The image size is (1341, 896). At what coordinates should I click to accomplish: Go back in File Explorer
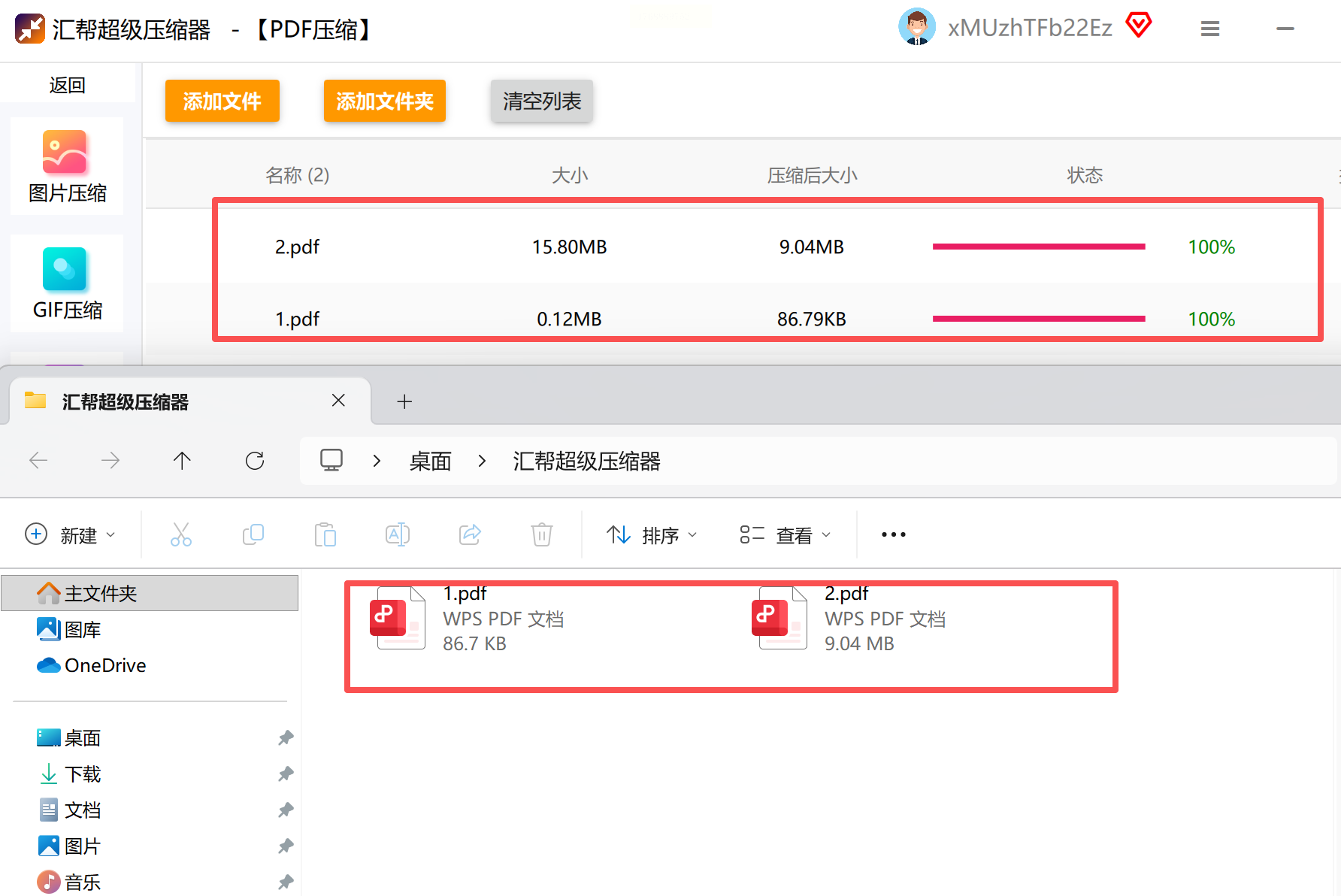[x=38, y=460]
